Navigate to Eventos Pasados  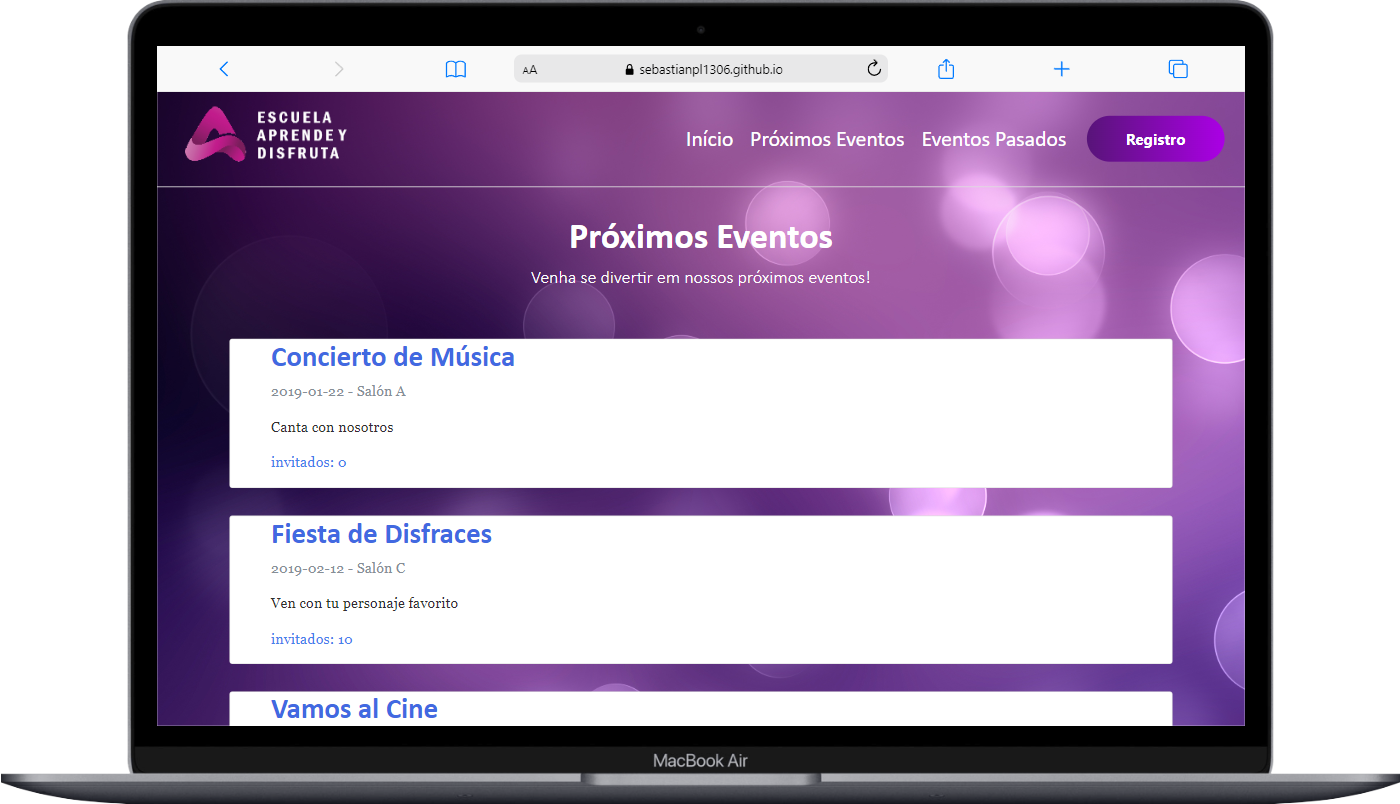[x=993, y=140]
